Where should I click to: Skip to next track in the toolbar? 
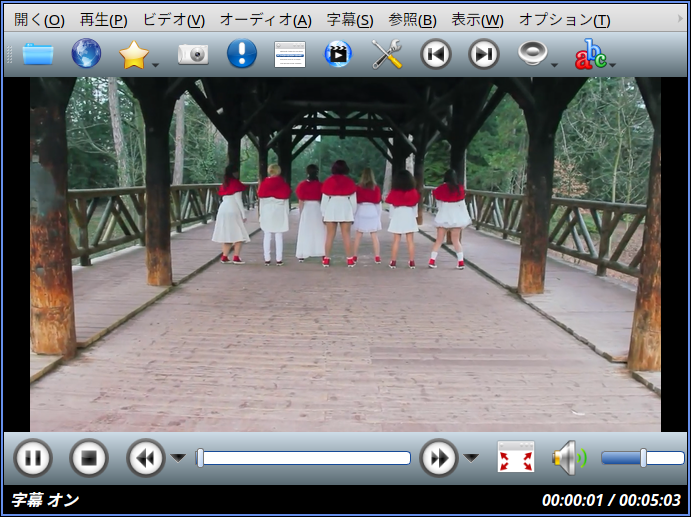(483, 54)
